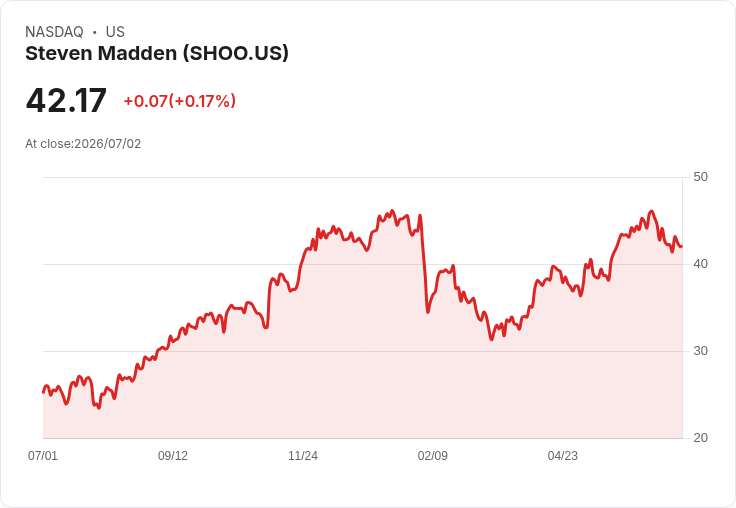Click the 20 y-axis value label
The height and width of the screenshot is (508, 736).
tap(700, 438)
